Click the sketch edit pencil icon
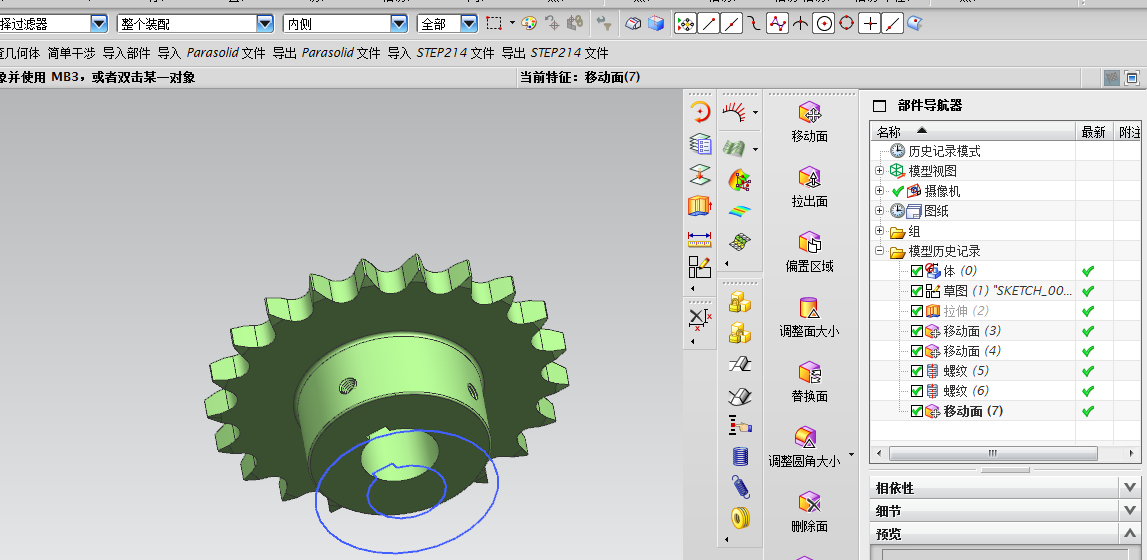The width and height of the screenshot is (1147, 560). [699, 268]
